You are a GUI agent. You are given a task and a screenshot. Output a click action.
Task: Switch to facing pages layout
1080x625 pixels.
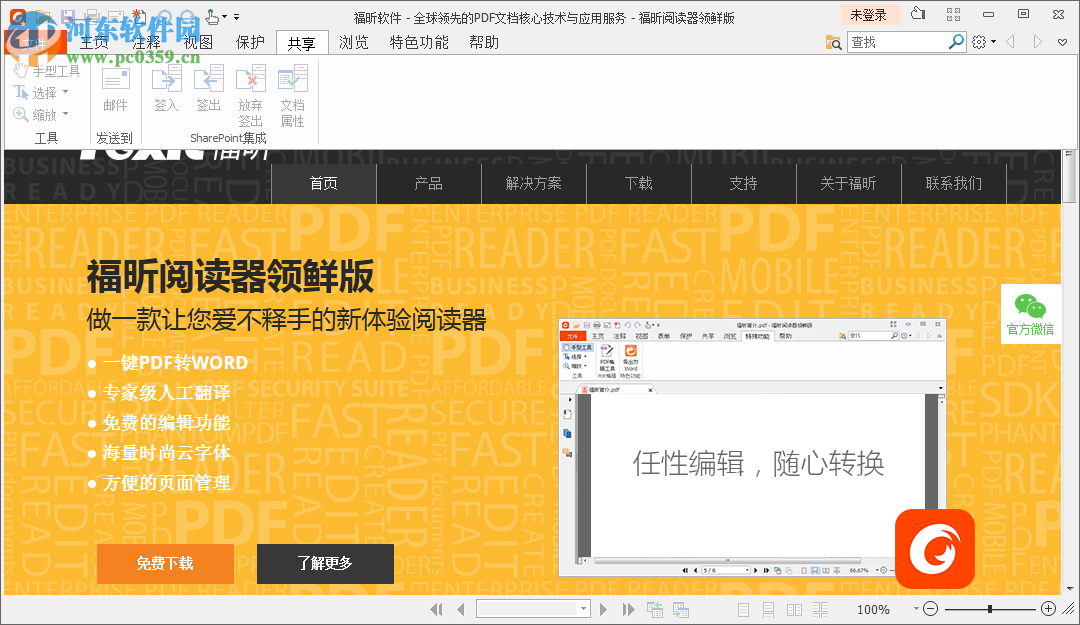pyautogui.click(x=794, y=609)
